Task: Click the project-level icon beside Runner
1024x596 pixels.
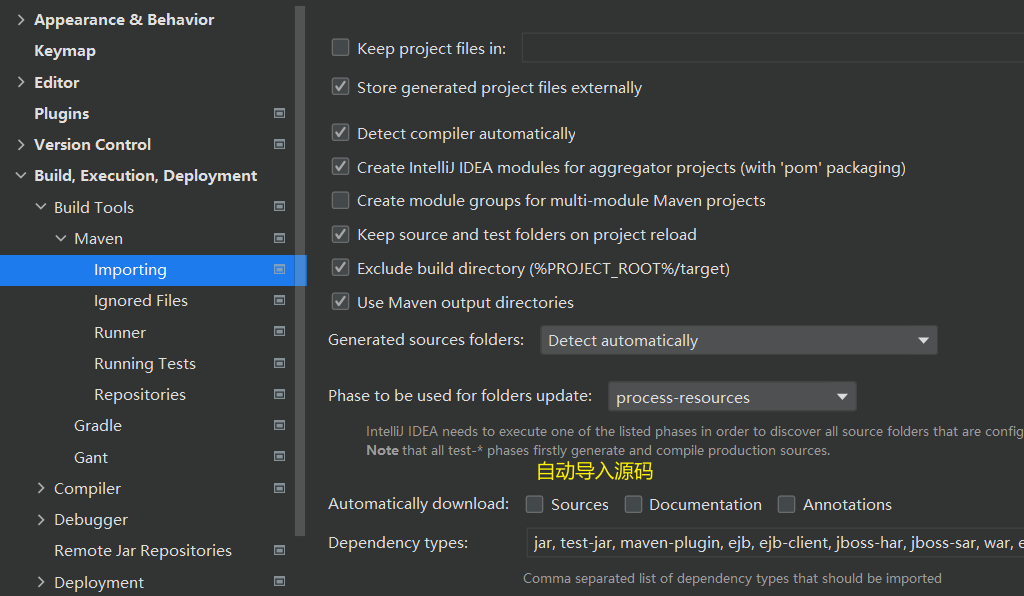Action: coord(280,332)
